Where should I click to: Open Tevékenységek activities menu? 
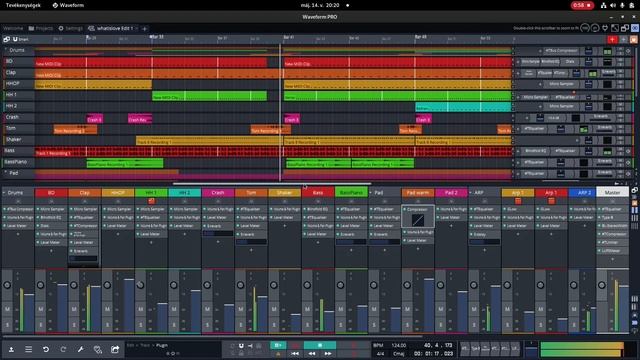pyautogui.click(x=23, y=5)
